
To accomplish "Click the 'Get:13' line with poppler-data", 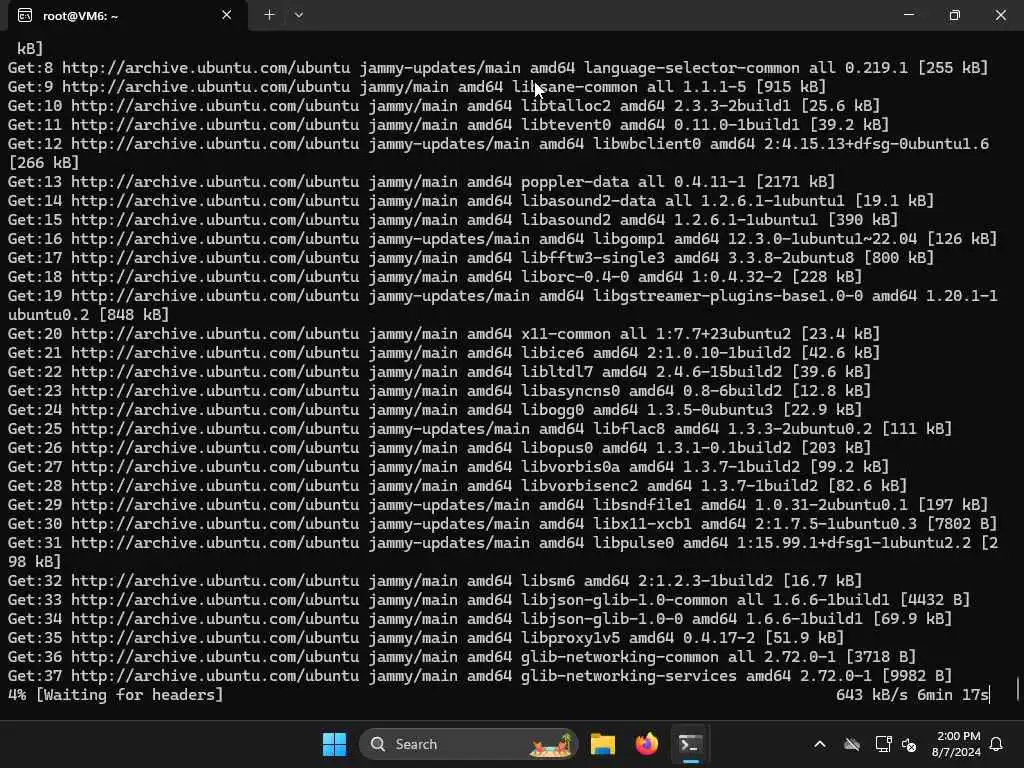I will click(421, 182).
